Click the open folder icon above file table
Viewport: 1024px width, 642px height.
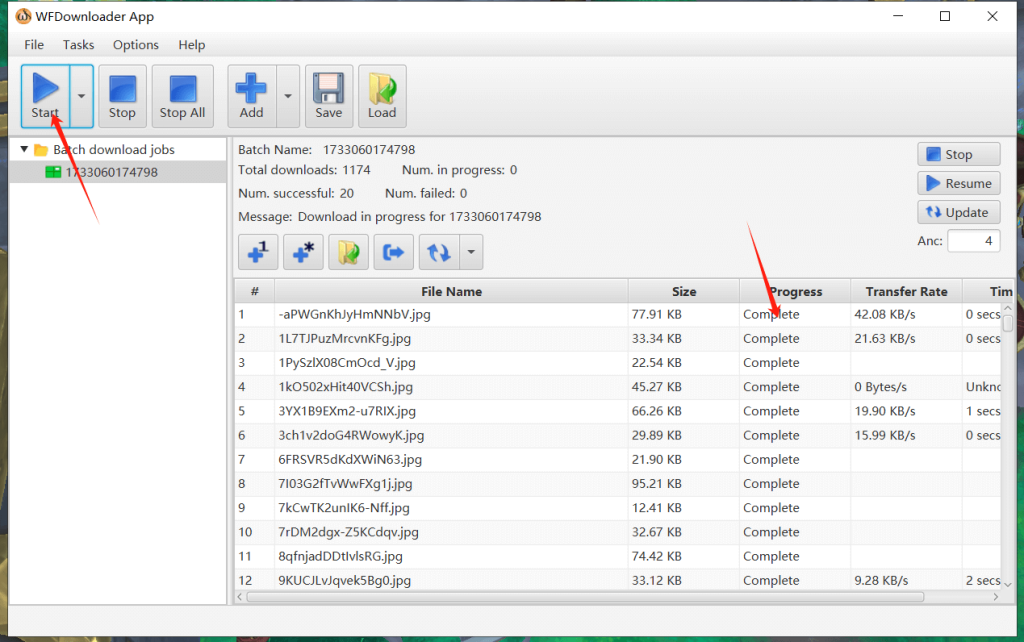348,253
